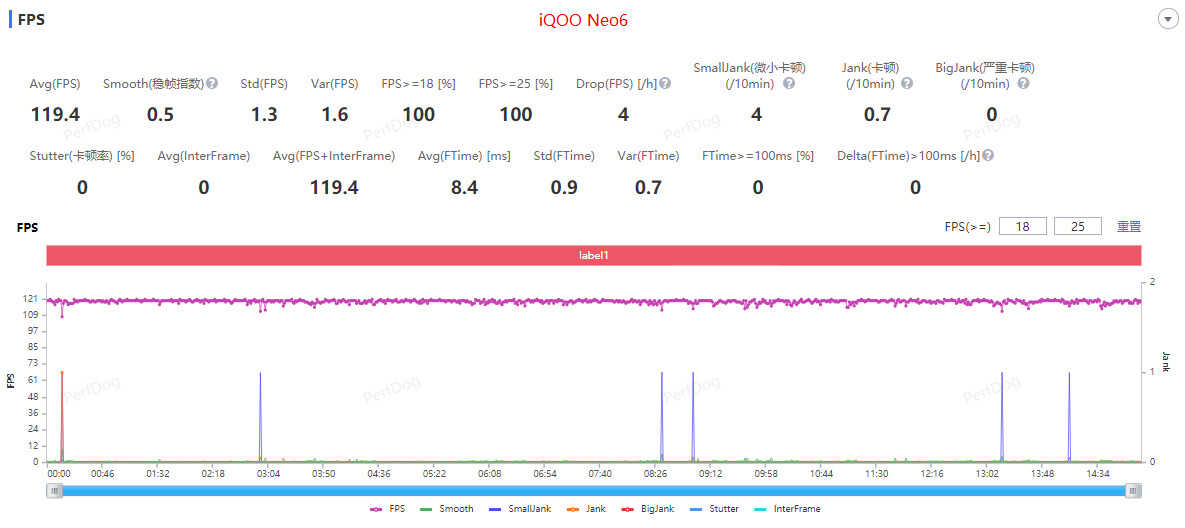Click the FPS>=18 [%] label

click(419, 84)
